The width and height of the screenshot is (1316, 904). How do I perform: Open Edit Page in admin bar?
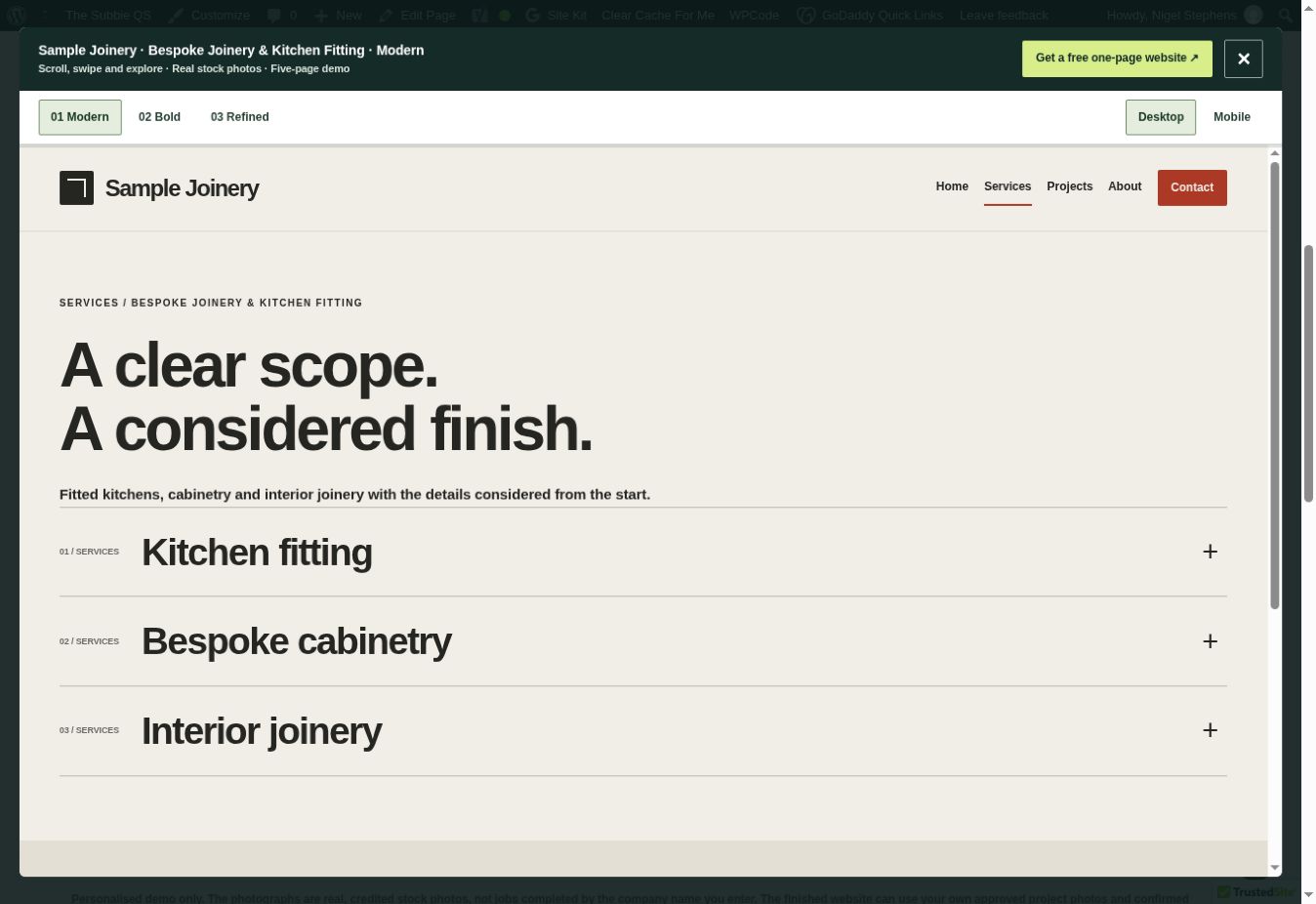click(x=417, y=15)
